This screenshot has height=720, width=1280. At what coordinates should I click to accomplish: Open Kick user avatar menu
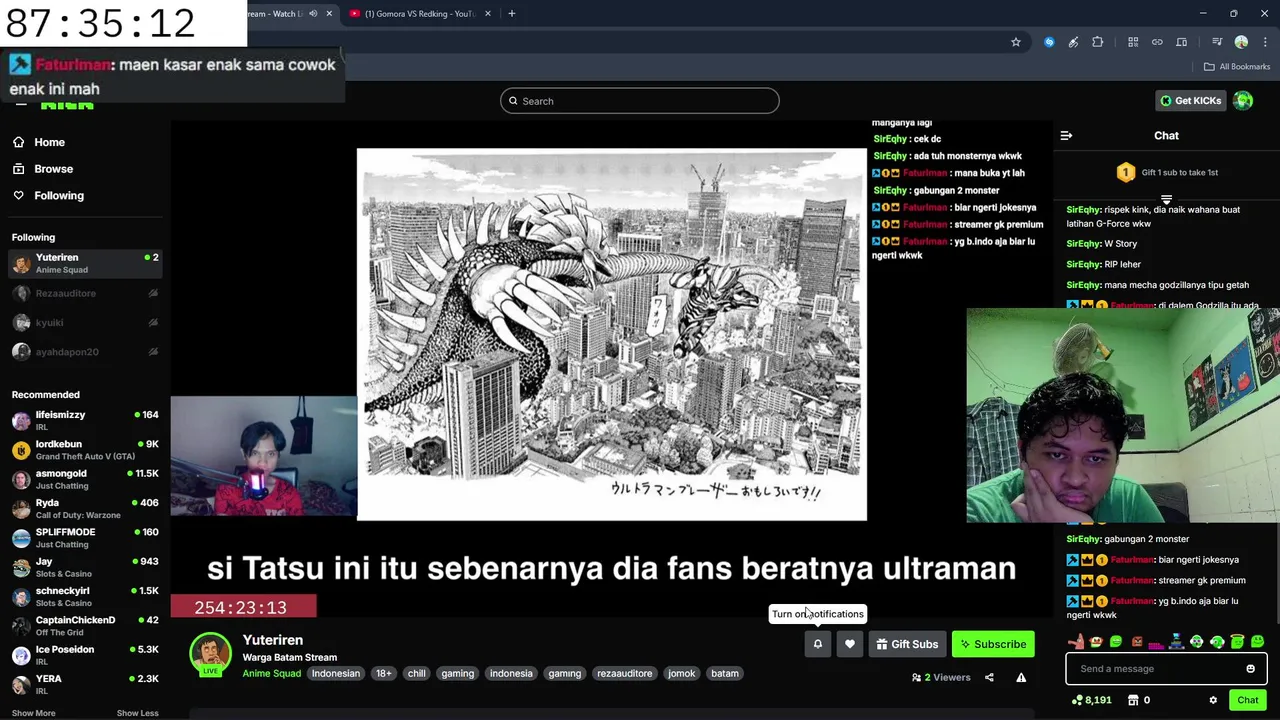[x=1243, y=100]
